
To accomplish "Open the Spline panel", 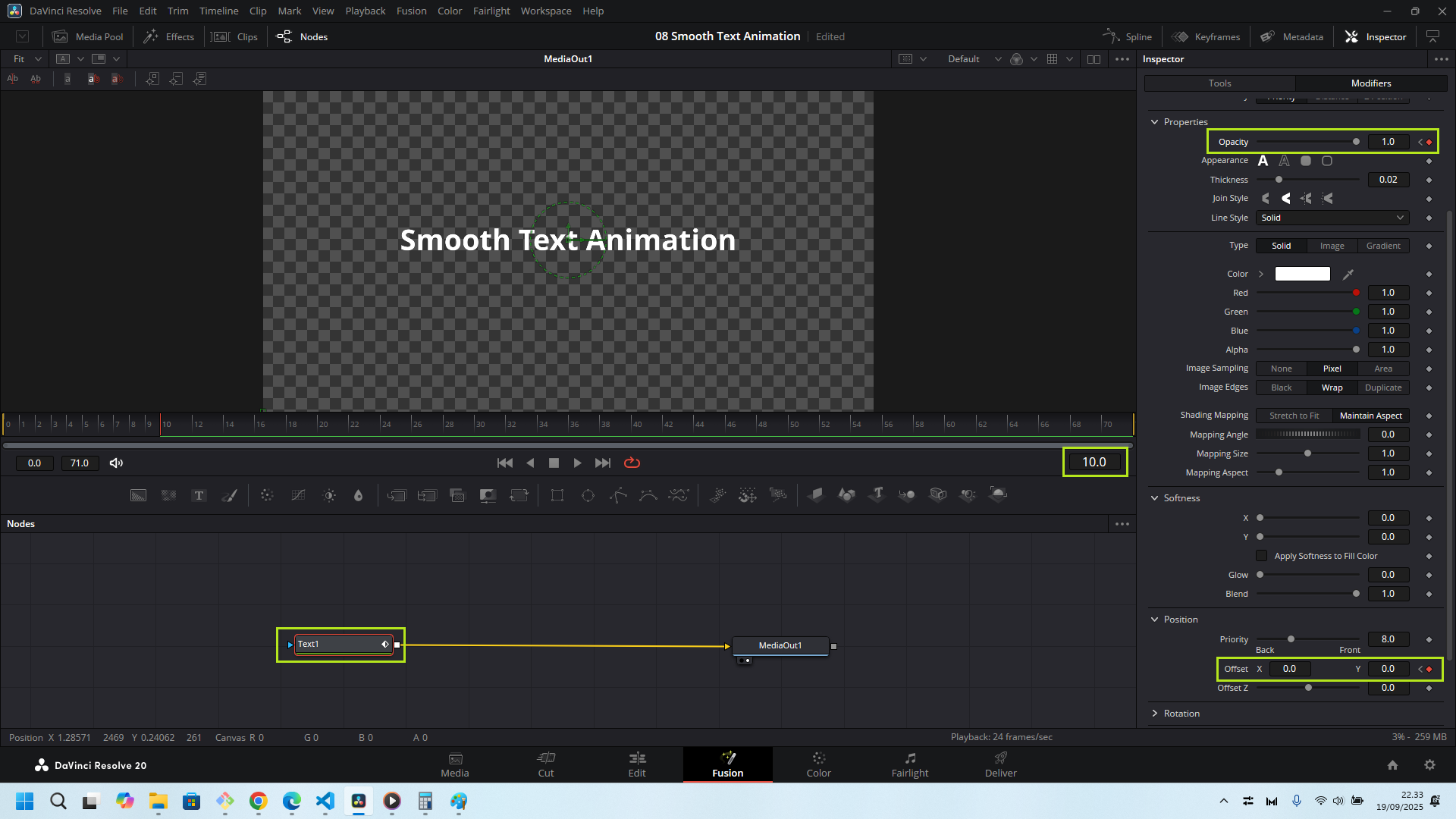I will pos(1128,36).
